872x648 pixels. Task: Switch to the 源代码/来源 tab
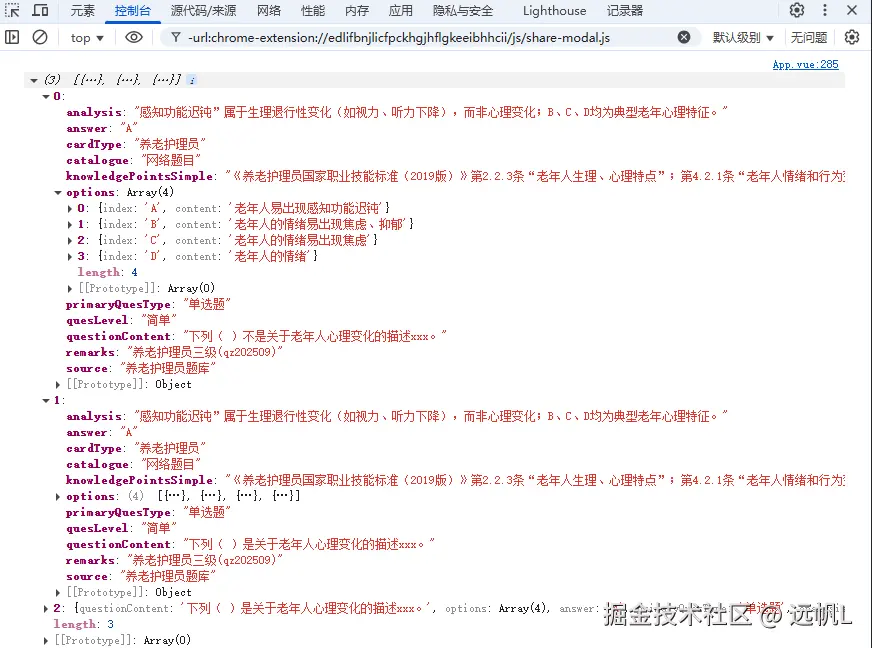pos(203,11)
